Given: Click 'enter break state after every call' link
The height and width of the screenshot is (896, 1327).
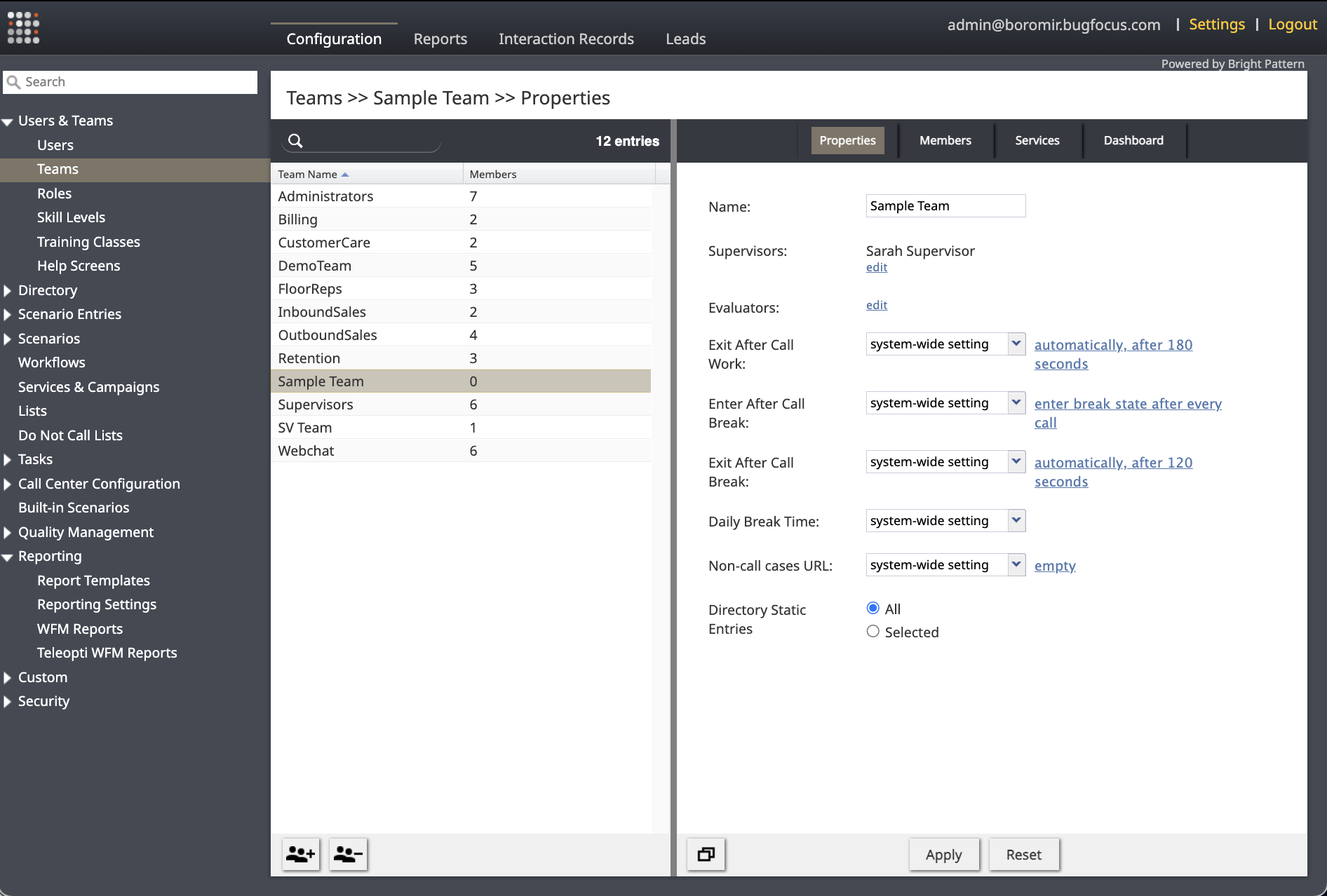Looking at the screenshot, I should [1128, 413].
